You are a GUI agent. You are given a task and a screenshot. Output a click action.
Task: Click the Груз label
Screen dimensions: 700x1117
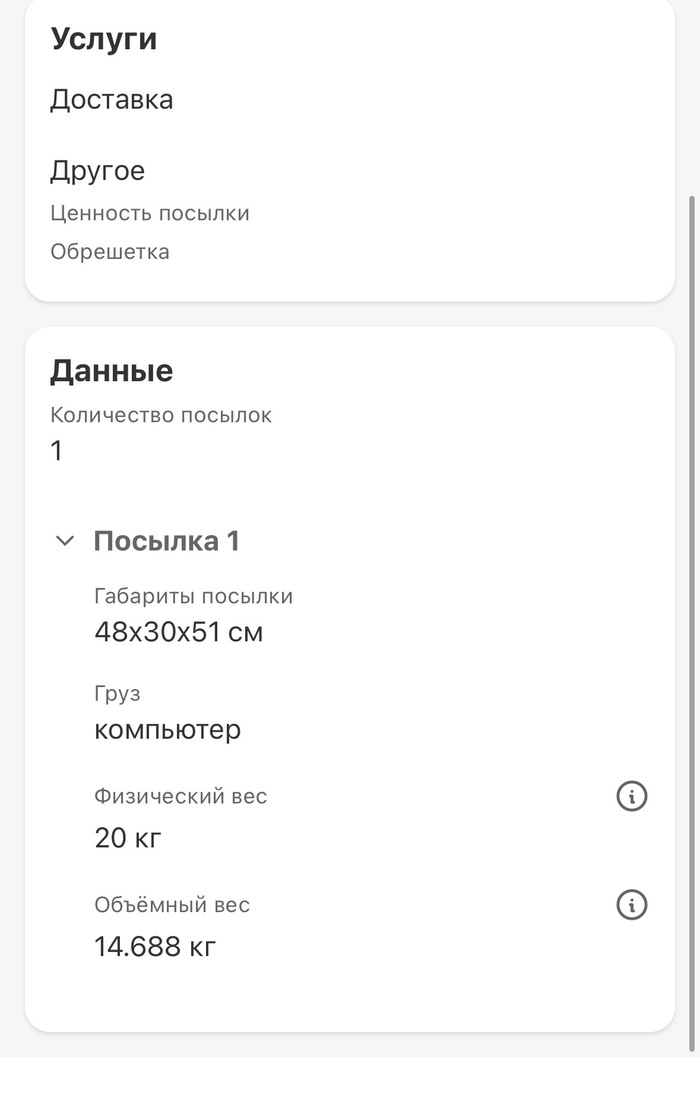(x=117, y=694)
